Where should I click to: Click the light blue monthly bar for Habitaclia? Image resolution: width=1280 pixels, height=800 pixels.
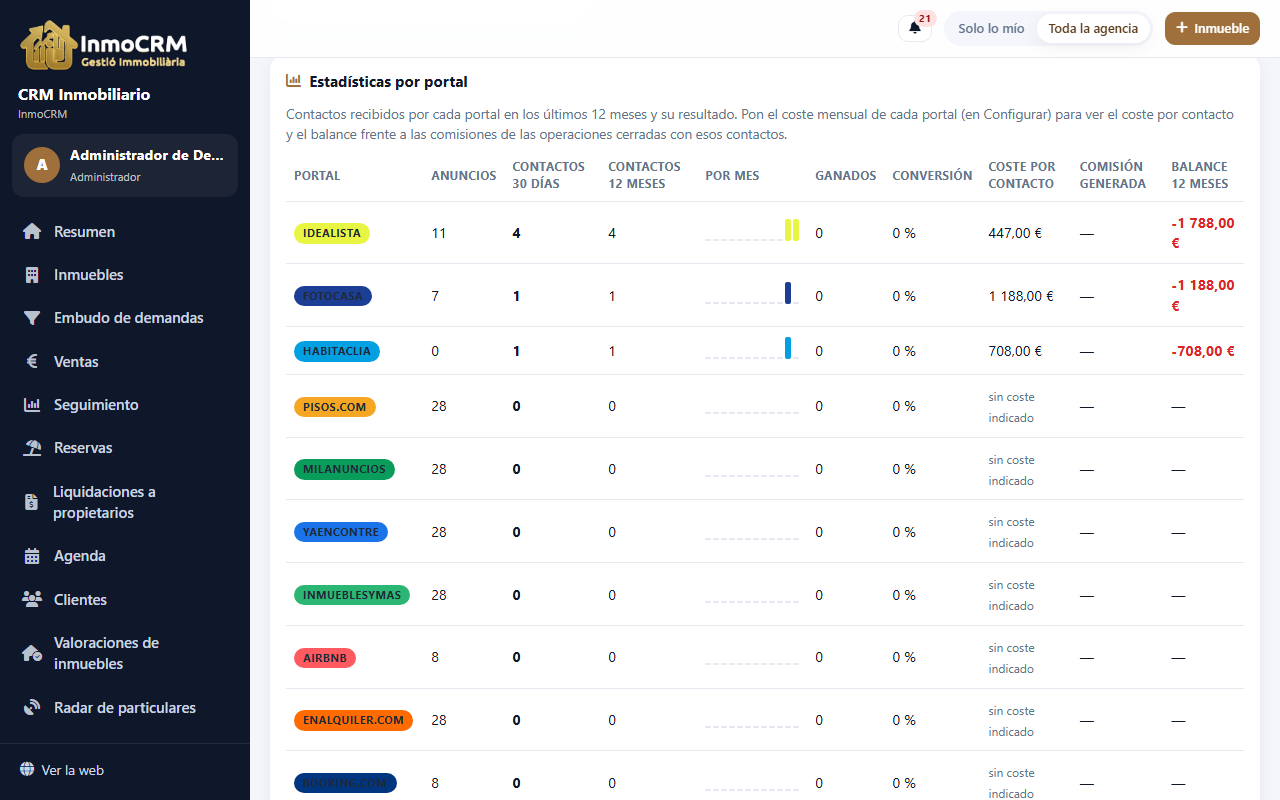click(x=788, y=348)
